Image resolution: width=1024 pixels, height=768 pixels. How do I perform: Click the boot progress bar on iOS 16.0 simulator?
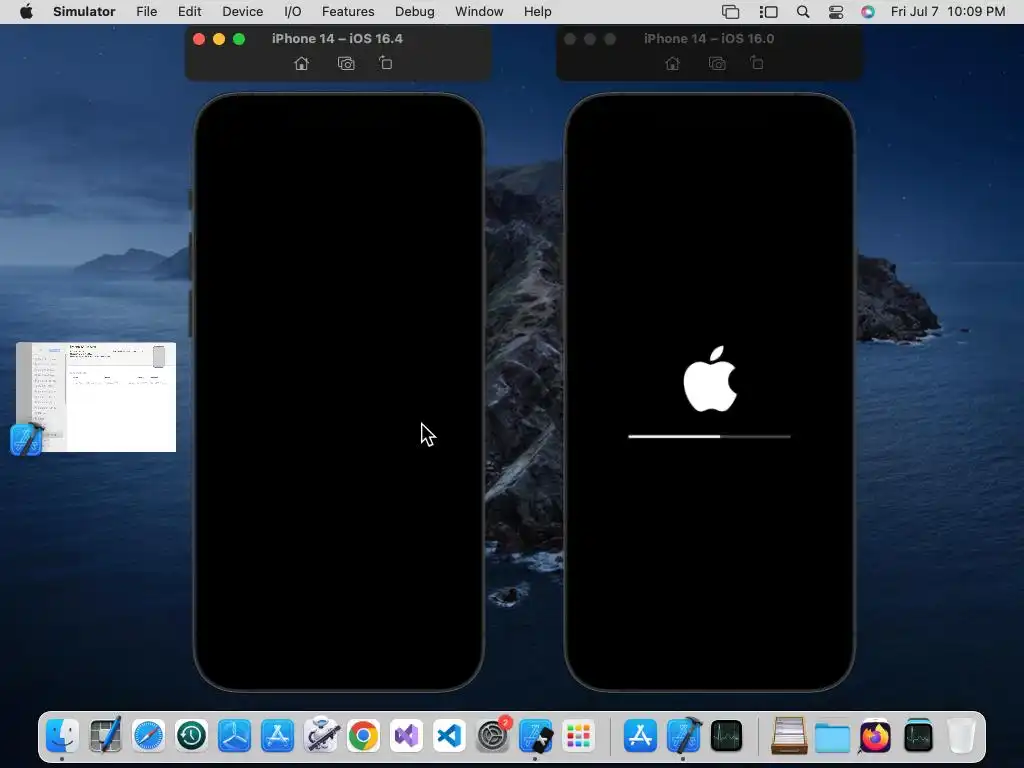coord(709,436)
